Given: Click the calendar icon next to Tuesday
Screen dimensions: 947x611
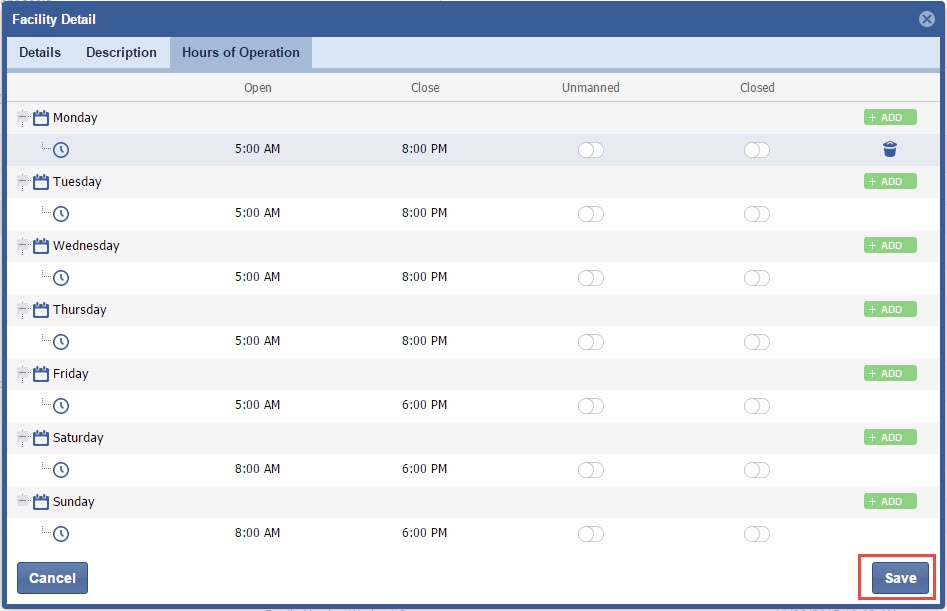Looking at the screenshot, I should coord(41,182).
